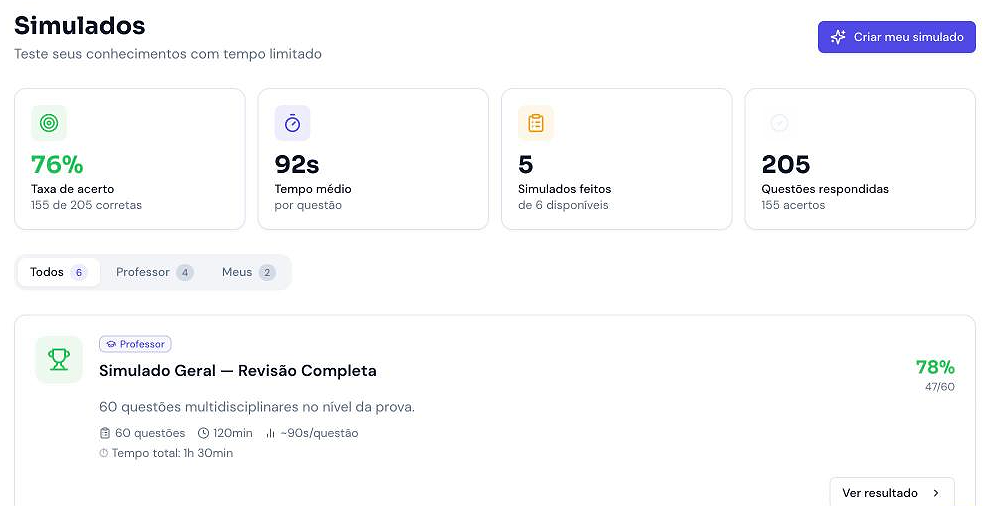The height and width of the screenshot is (506, 996).
Task: Click the trophy icon of Simulado Geral
Action: 59,359
